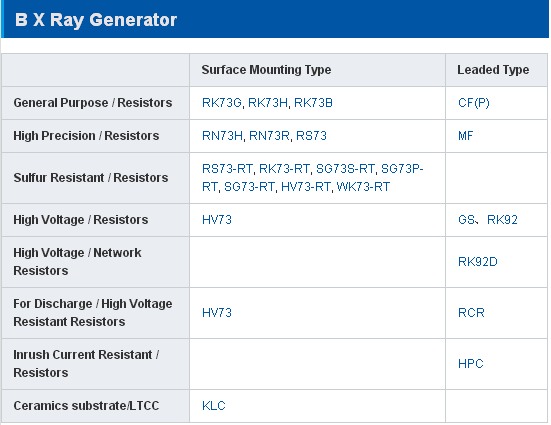
Task: Open the RK73G product link
Action: [222, 103]
